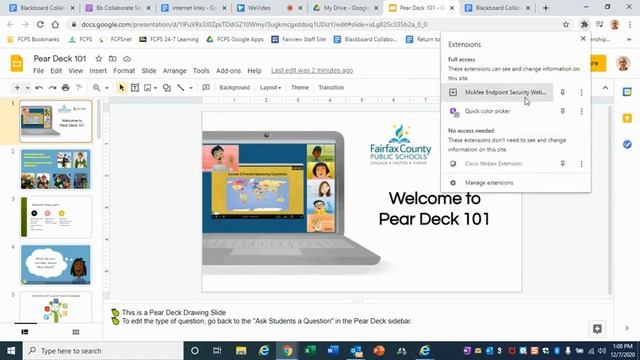Choose the Select cursor tool

[121, 88]
